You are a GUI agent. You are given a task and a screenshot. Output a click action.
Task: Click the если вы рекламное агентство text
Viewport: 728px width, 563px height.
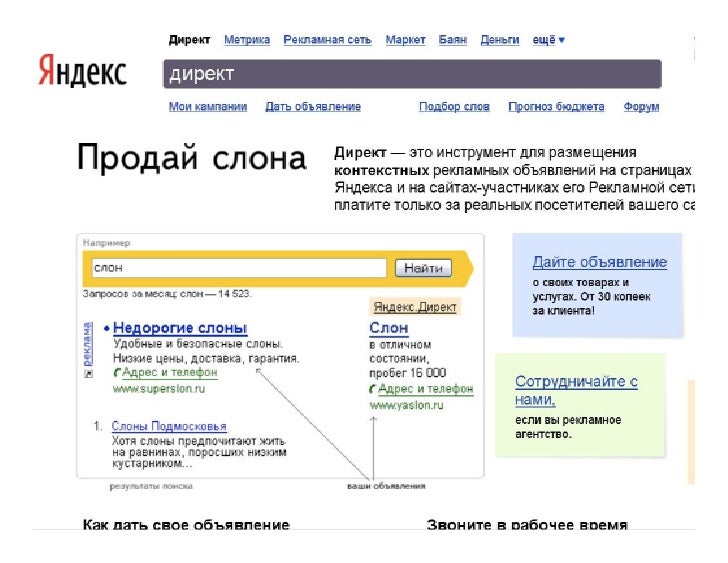pos(568,427)
